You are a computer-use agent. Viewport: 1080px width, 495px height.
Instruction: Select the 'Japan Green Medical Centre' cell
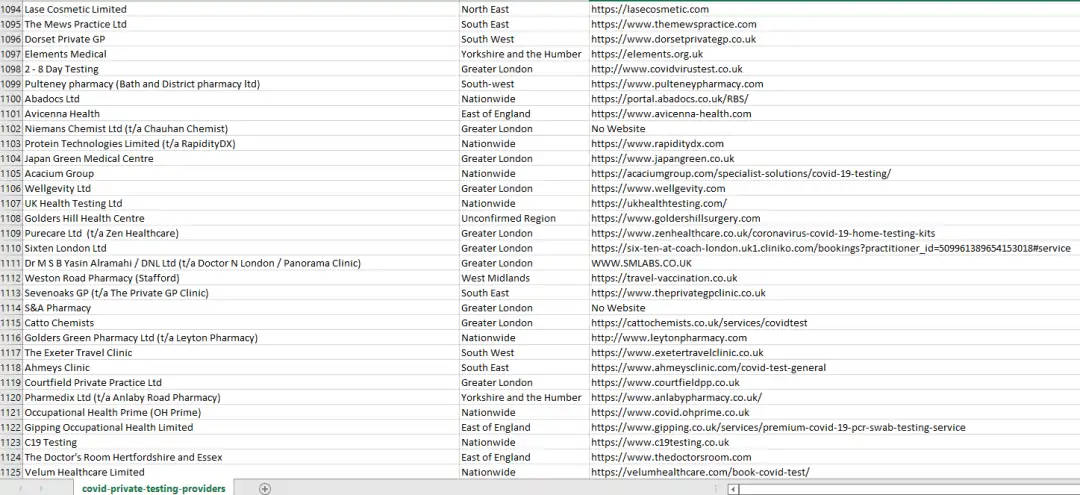point(241,158)
